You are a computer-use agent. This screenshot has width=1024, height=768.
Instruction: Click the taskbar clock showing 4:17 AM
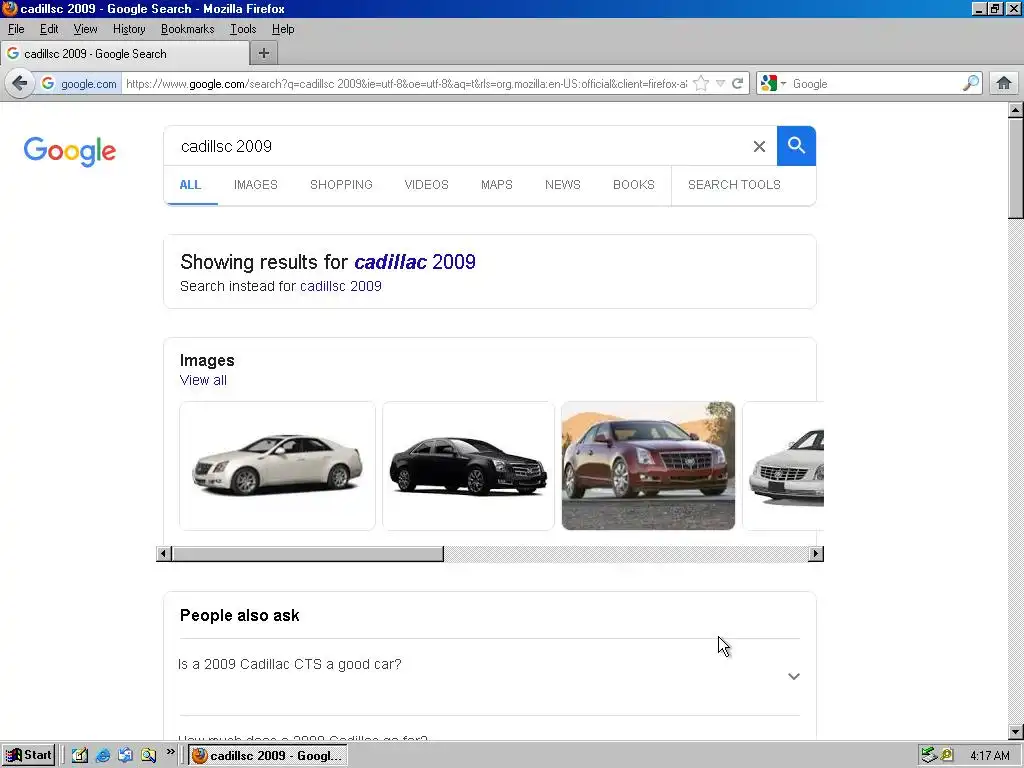pos(989,756)
